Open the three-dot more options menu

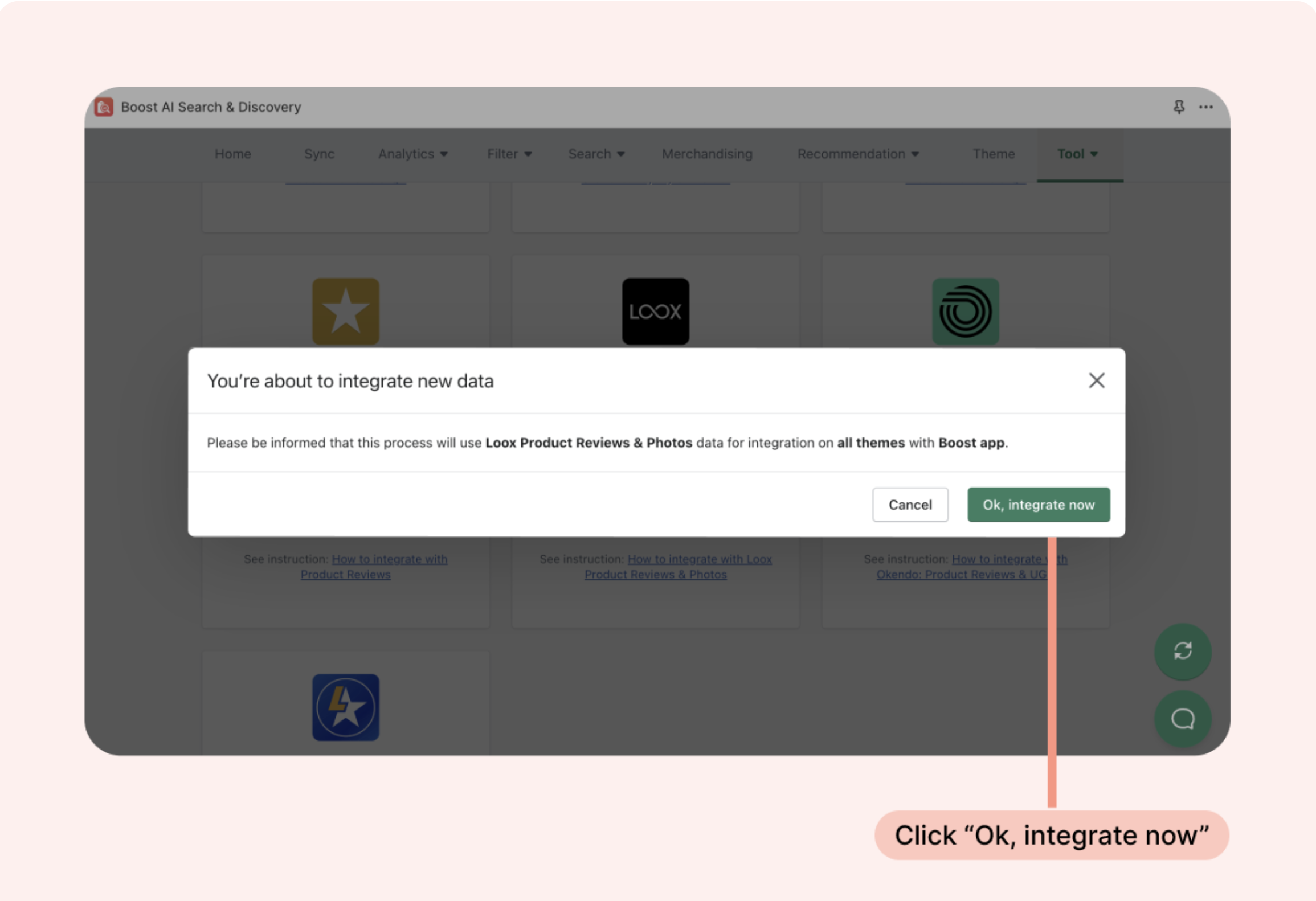coord(1205,107)
